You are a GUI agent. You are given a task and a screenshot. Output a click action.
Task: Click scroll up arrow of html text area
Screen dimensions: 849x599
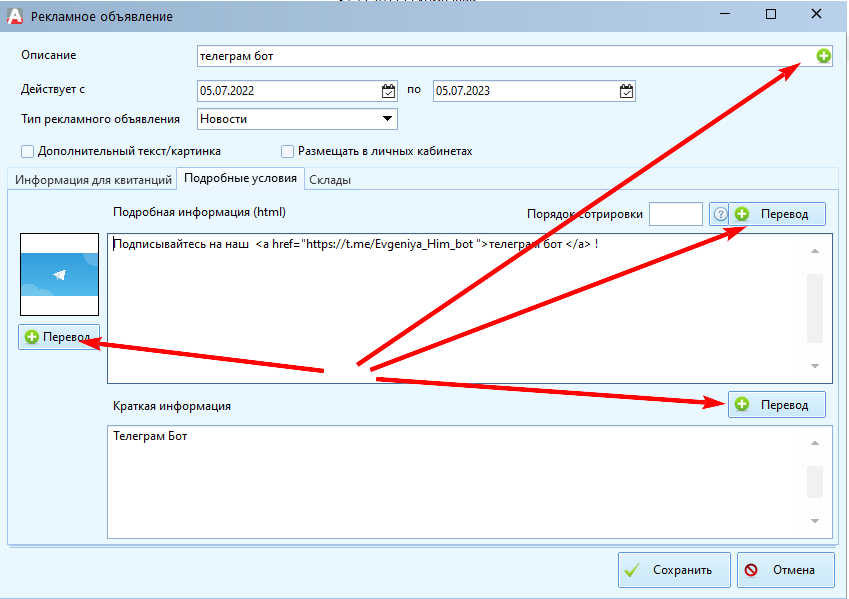click(815, 251)
